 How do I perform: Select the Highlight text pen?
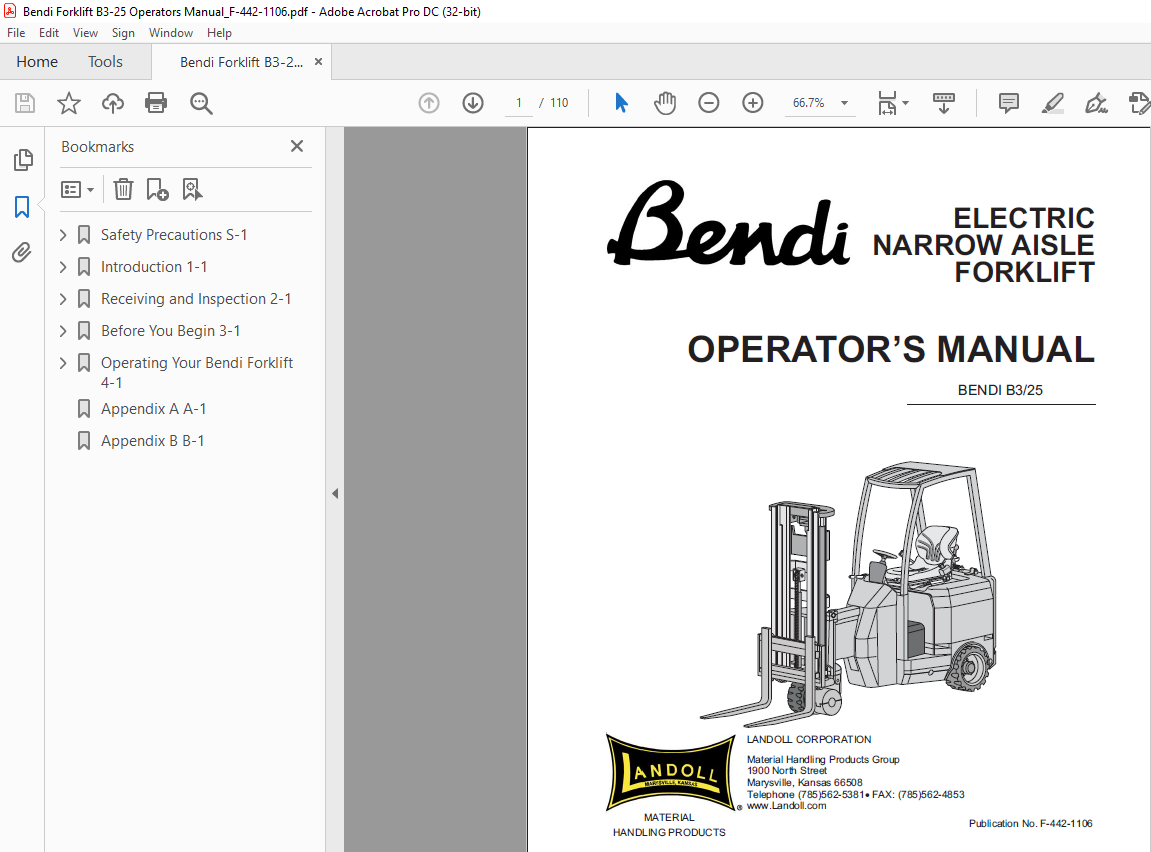pyautogui.click(x=1053, y=103)
